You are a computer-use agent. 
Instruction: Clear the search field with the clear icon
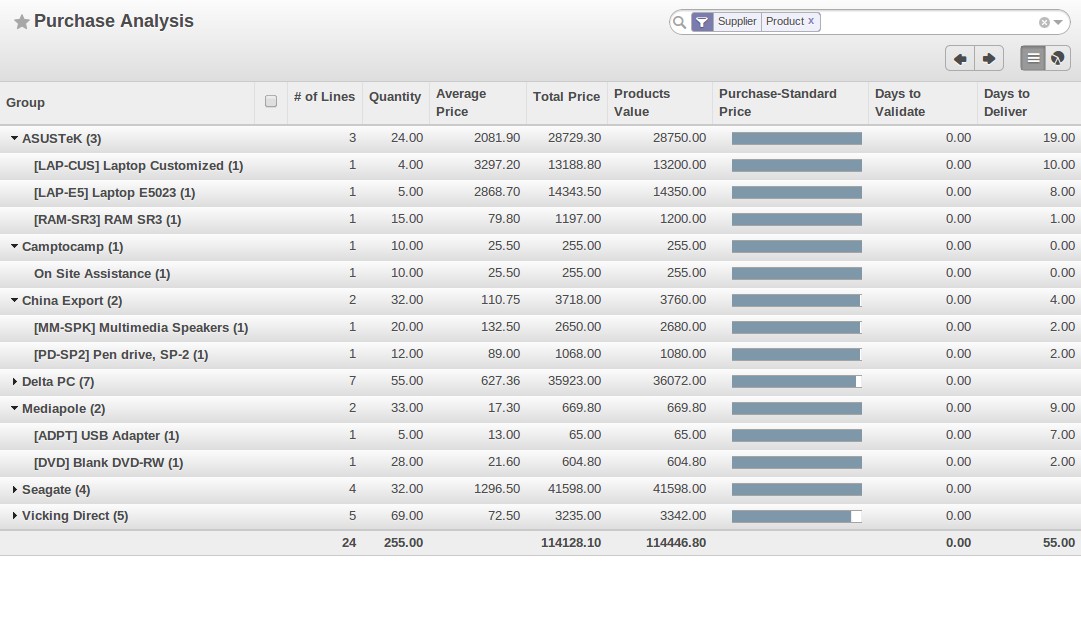1044,23
